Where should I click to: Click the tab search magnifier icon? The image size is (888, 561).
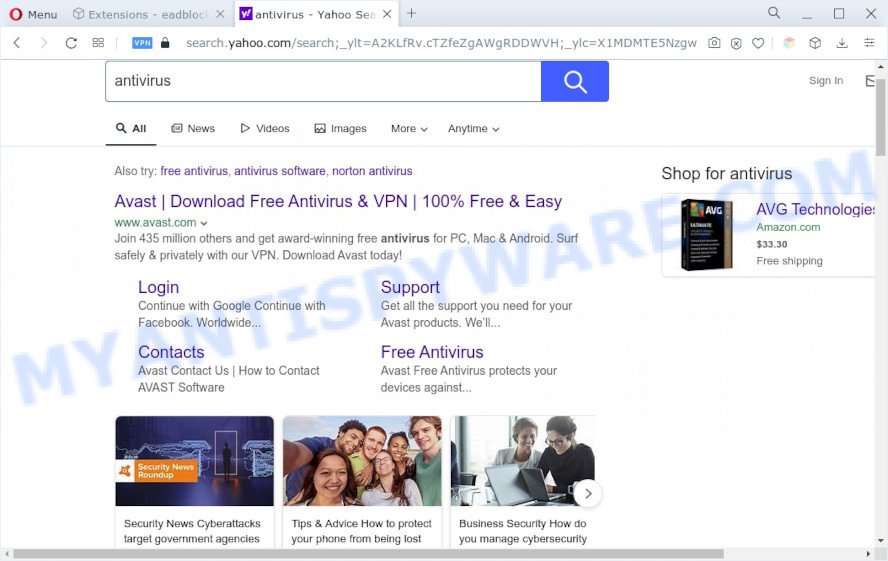774,12
